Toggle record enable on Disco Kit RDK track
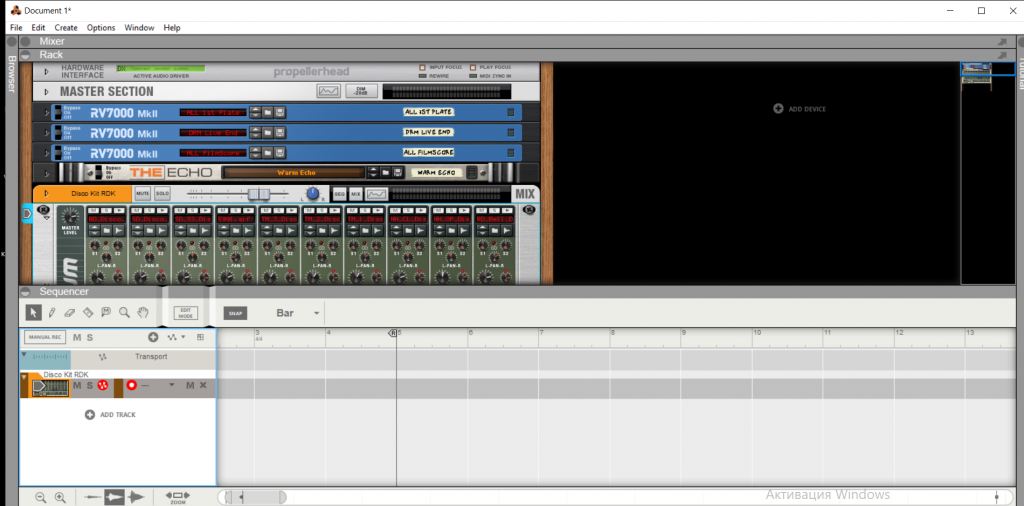Viewport: 1024px width, 506px height. [x=131, y=385]
